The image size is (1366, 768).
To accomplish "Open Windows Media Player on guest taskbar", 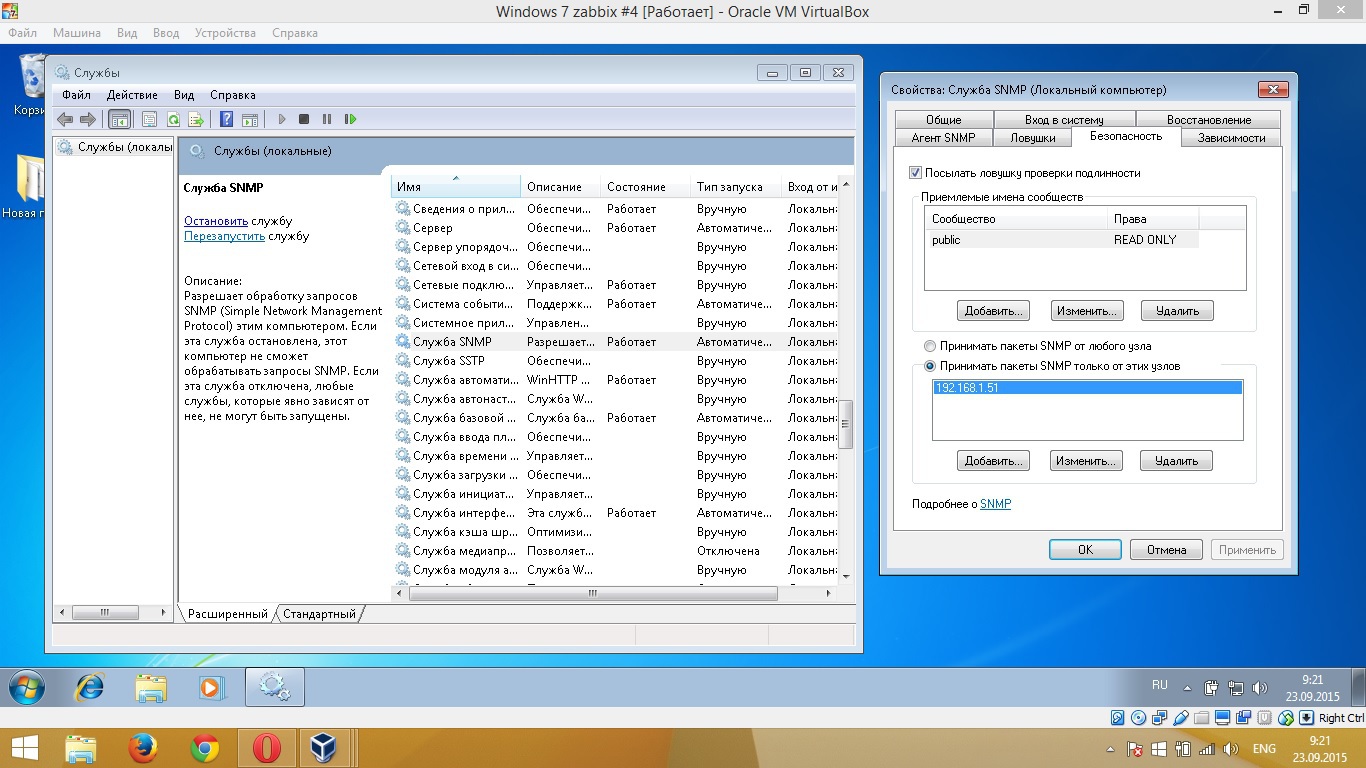I will [212, 688].
